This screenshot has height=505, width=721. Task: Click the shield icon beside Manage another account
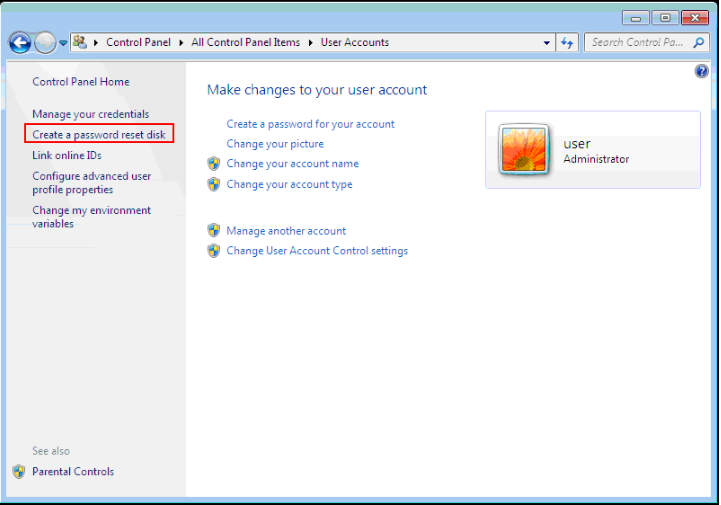(x=213, y=231)
